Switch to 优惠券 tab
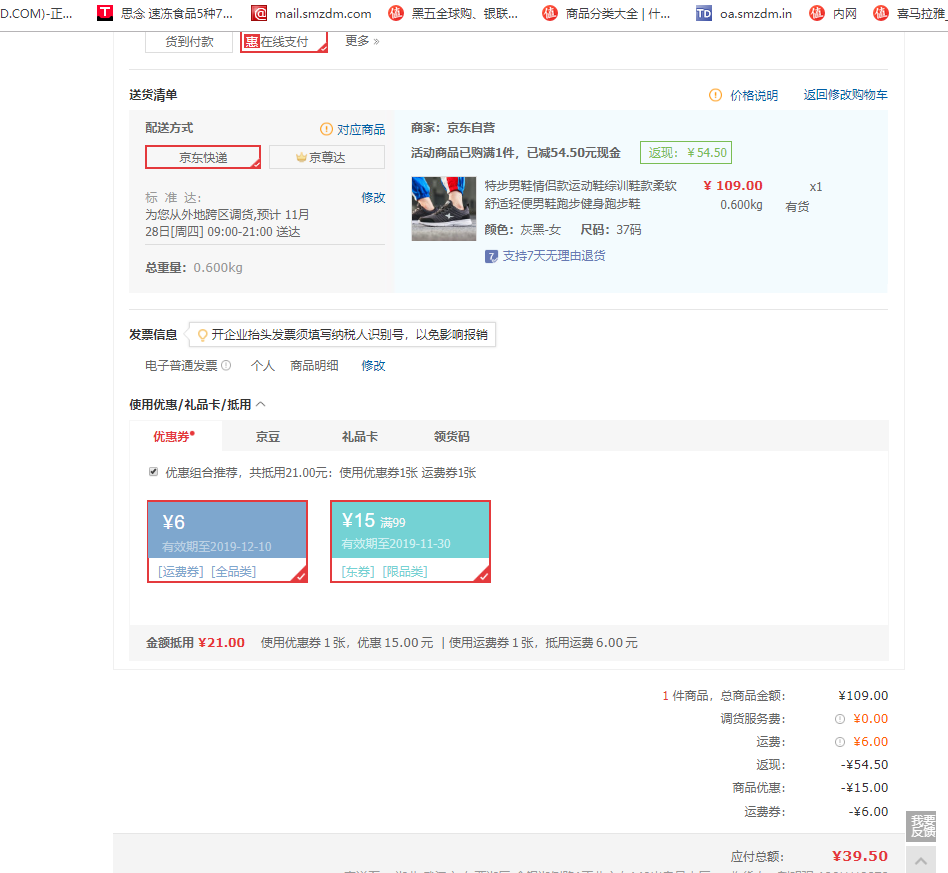Image resolution: width=948 pixels, height=873 pixels. (x=175, y=436)
